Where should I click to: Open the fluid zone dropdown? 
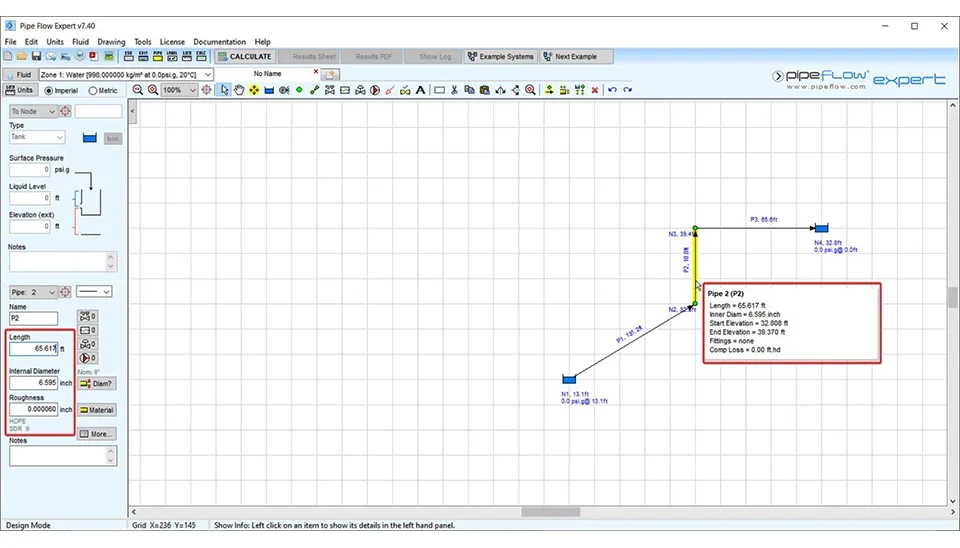point(127,74)
